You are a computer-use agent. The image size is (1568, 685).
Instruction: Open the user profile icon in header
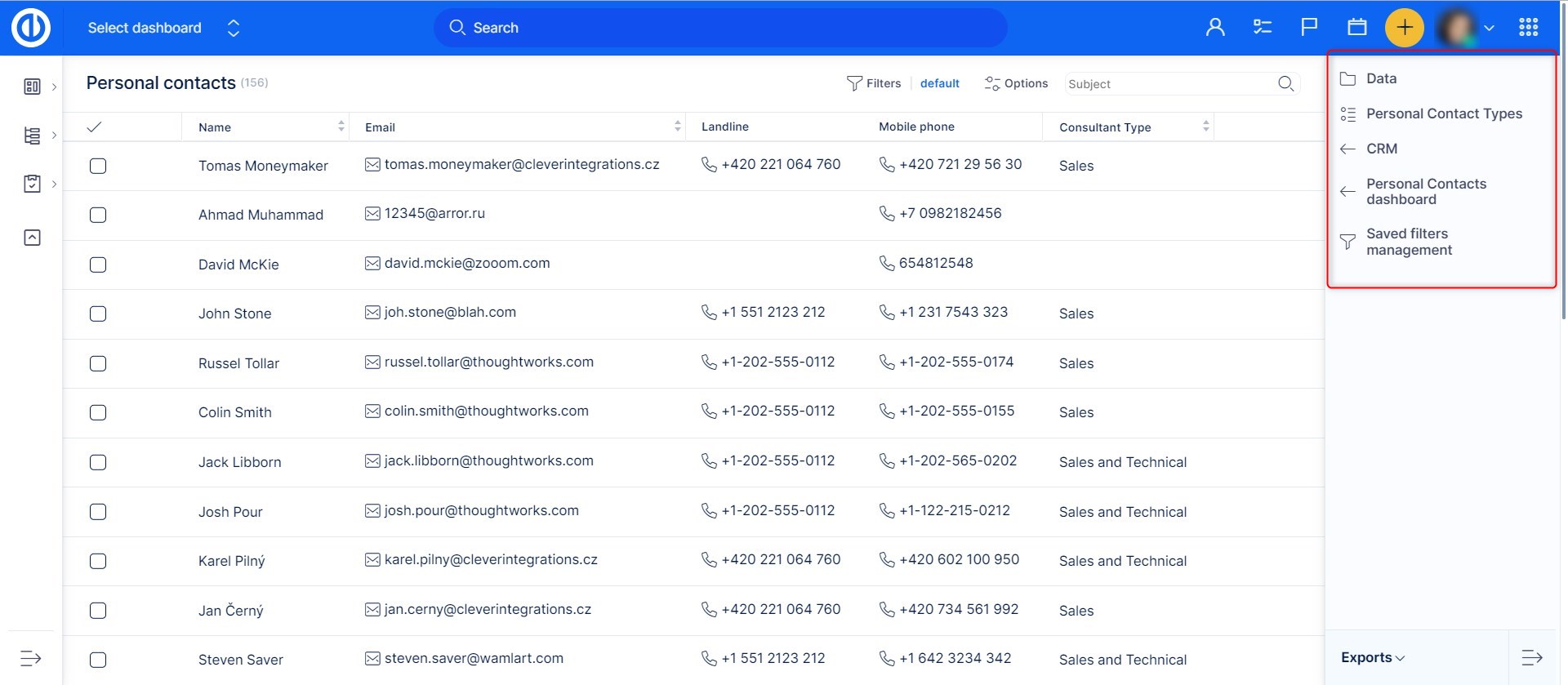[x=1215, y=28]
